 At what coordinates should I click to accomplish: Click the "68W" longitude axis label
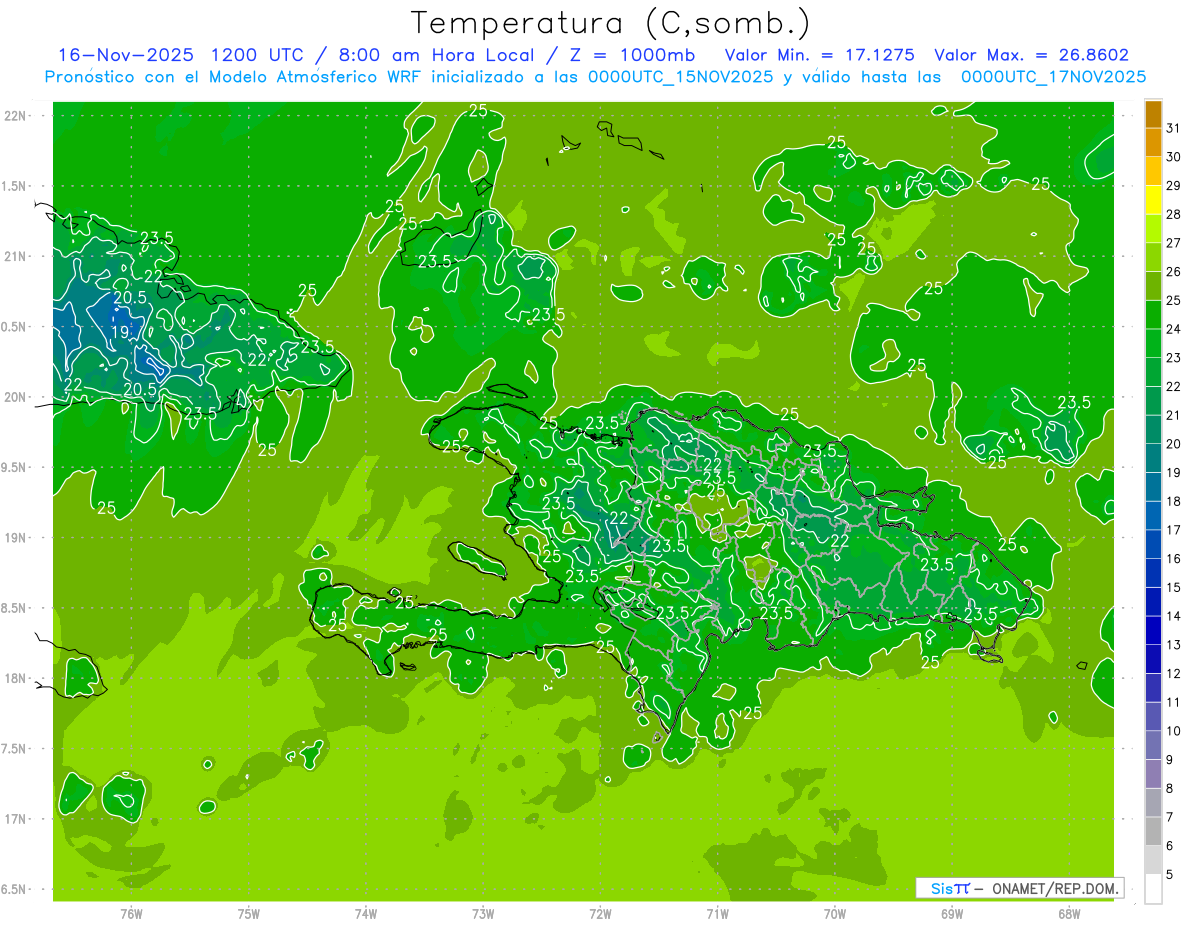pos(1069,914)
